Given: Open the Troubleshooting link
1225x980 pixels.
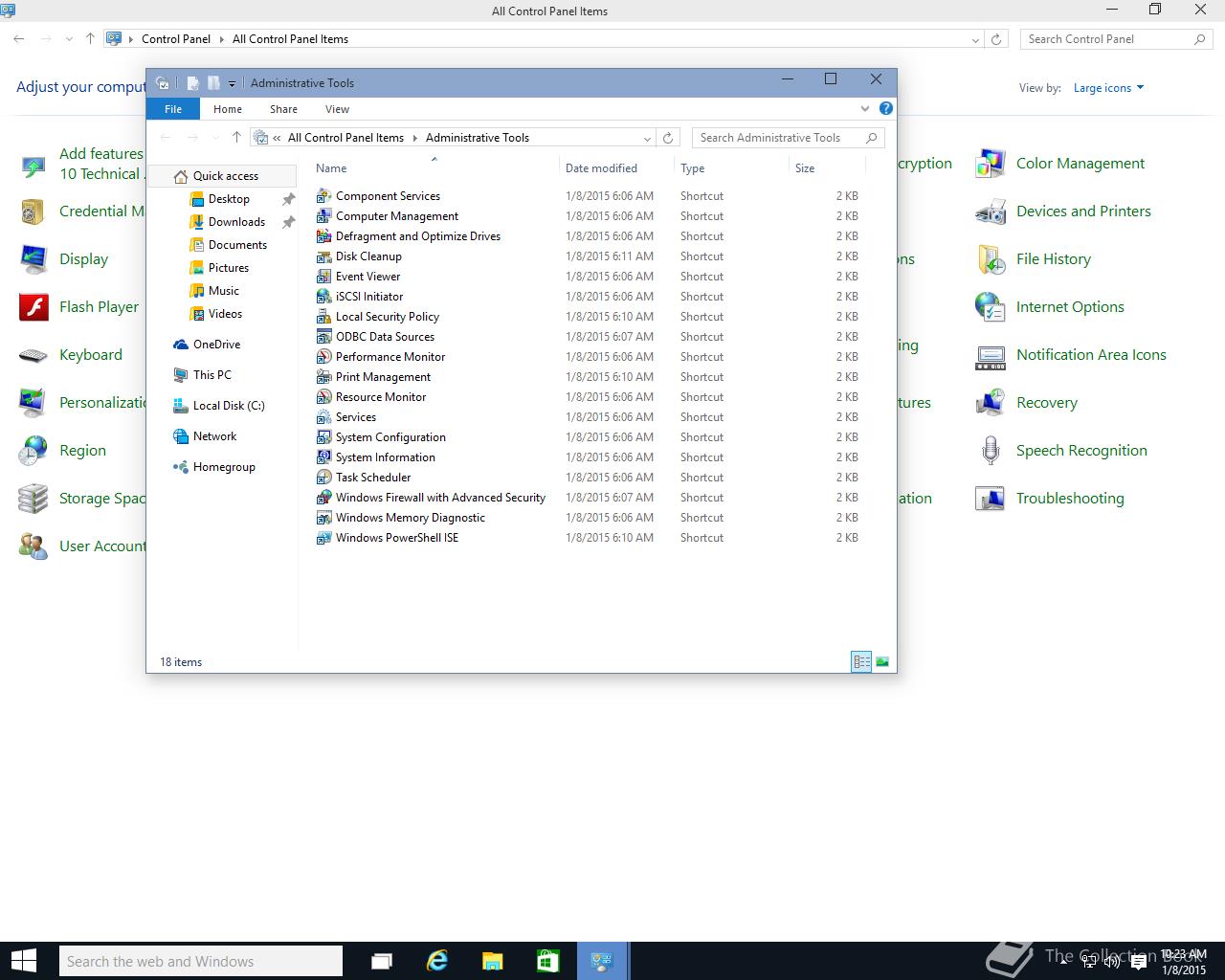Looking at the screenshot, I should pyautogui.click(x=1070, y=499).
